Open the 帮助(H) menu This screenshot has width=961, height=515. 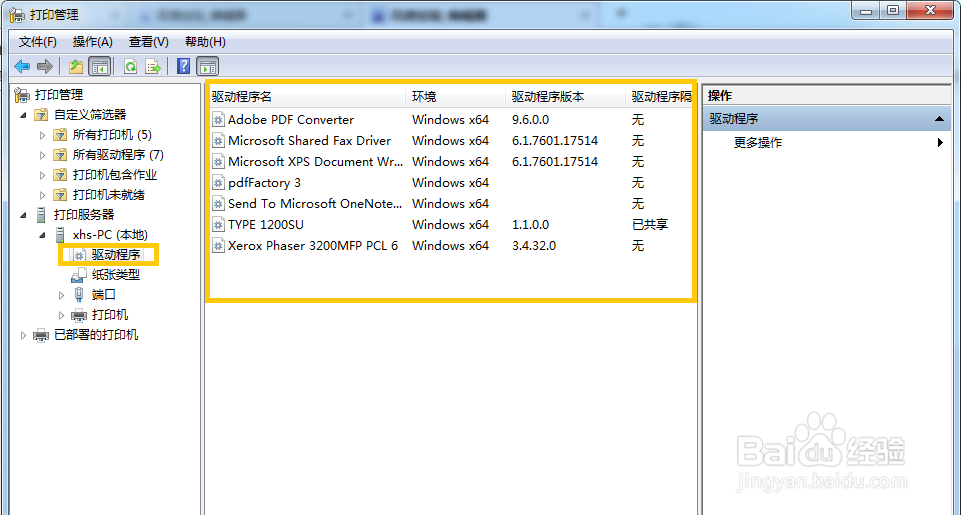click(205, 42)
